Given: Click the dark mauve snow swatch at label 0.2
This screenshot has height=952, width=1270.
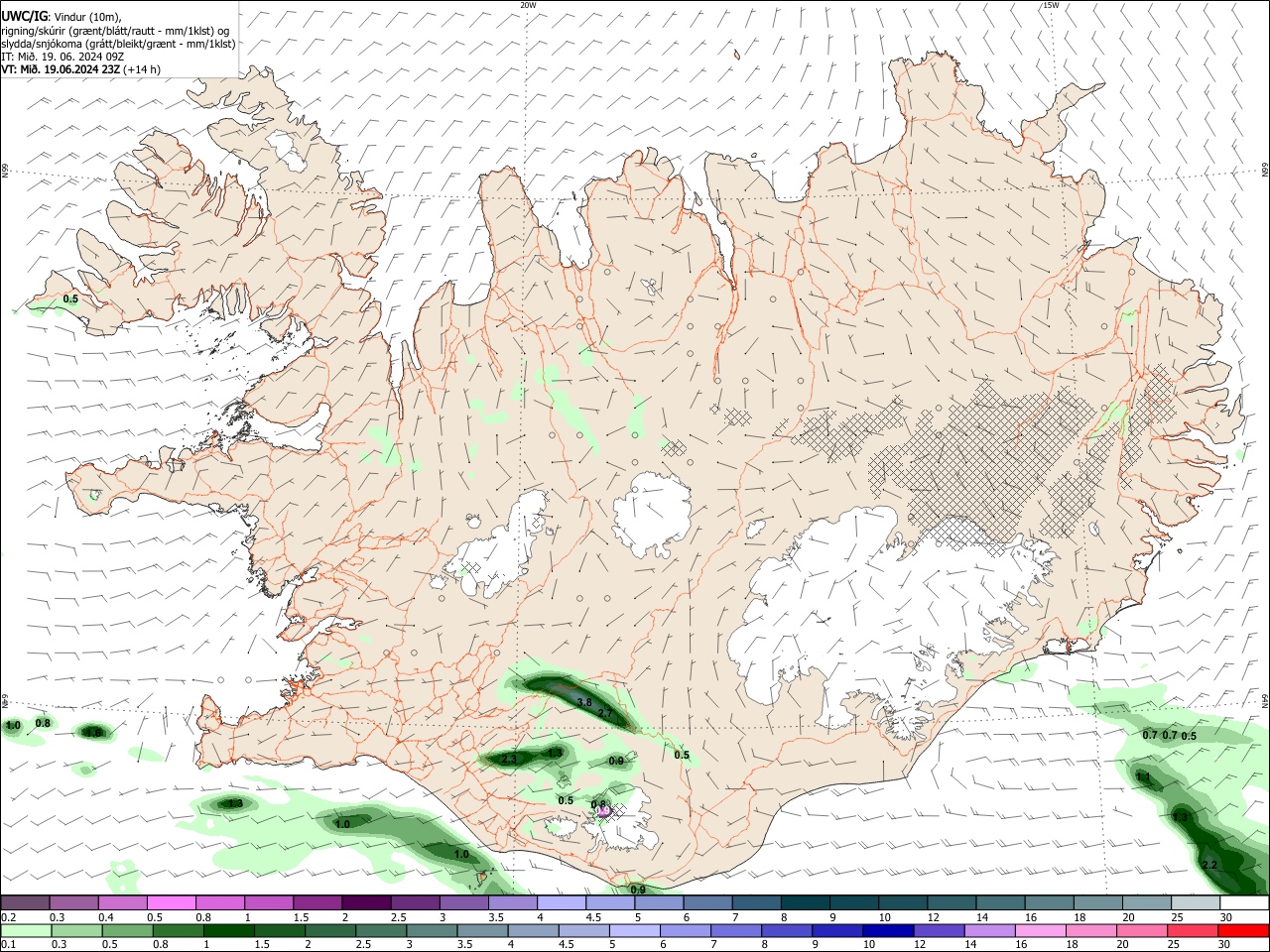Looking at the screenshot, I should 25,902.
